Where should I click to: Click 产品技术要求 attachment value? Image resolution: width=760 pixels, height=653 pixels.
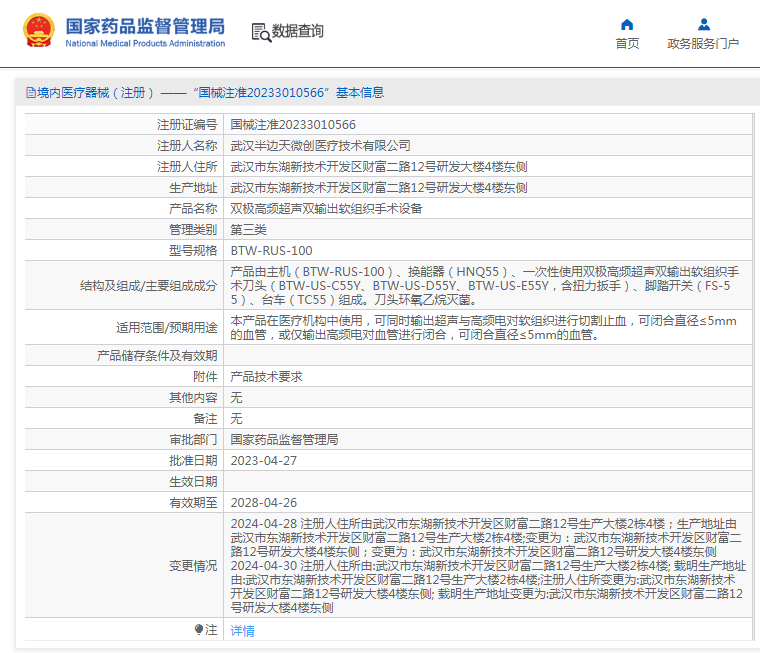(266, 377)
